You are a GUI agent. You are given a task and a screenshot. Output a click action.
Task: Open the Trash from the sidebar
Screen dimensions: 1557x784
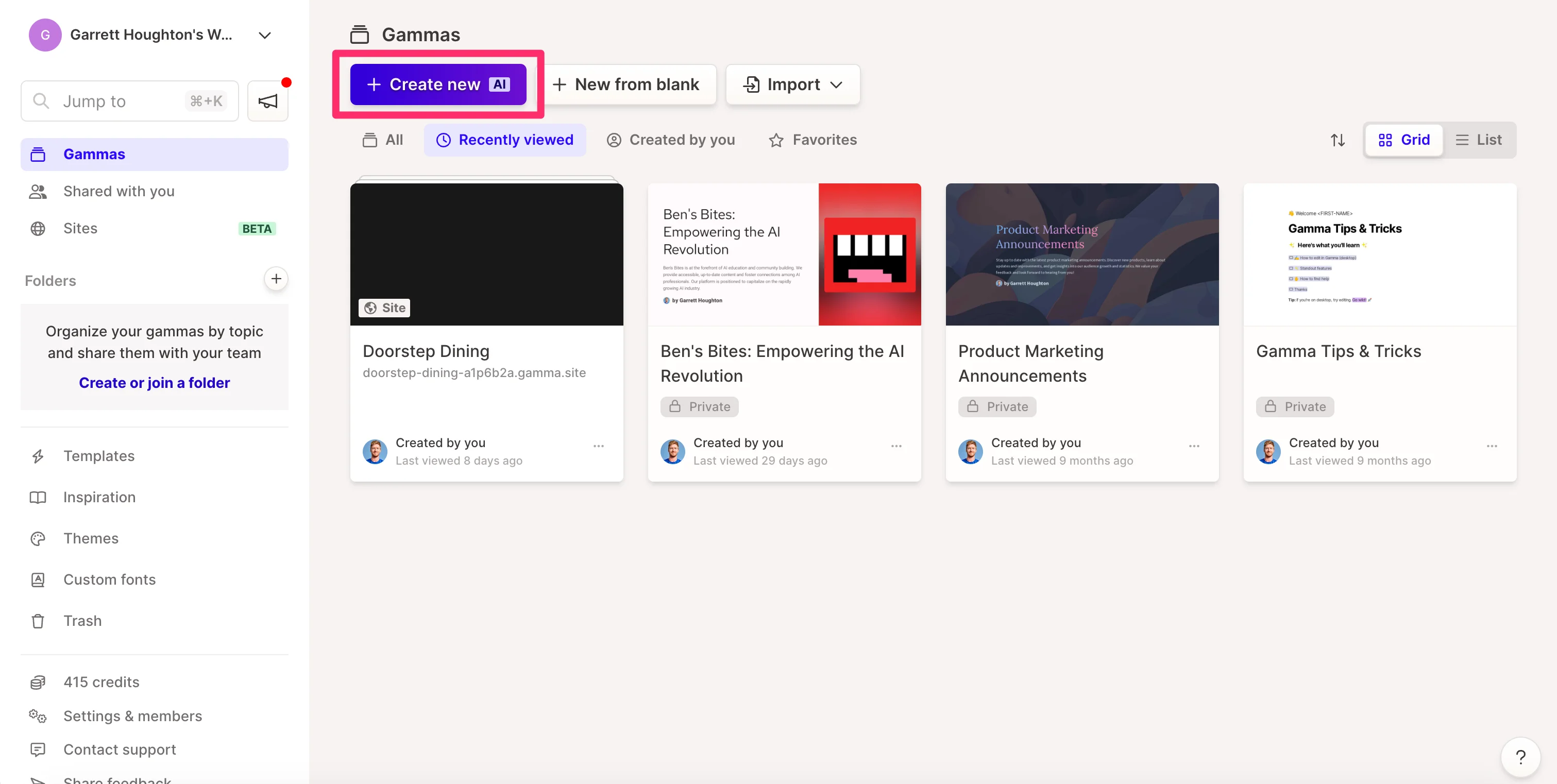tap(82, 621)
